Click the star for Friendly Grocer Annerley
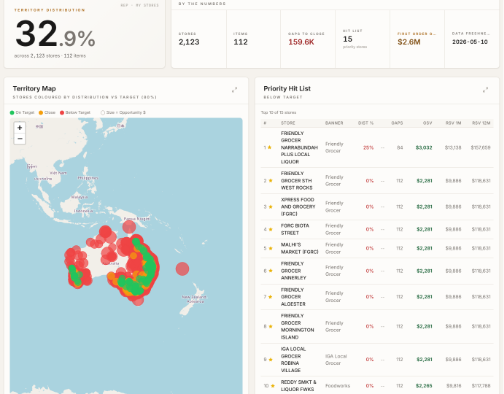 point(271,271)
